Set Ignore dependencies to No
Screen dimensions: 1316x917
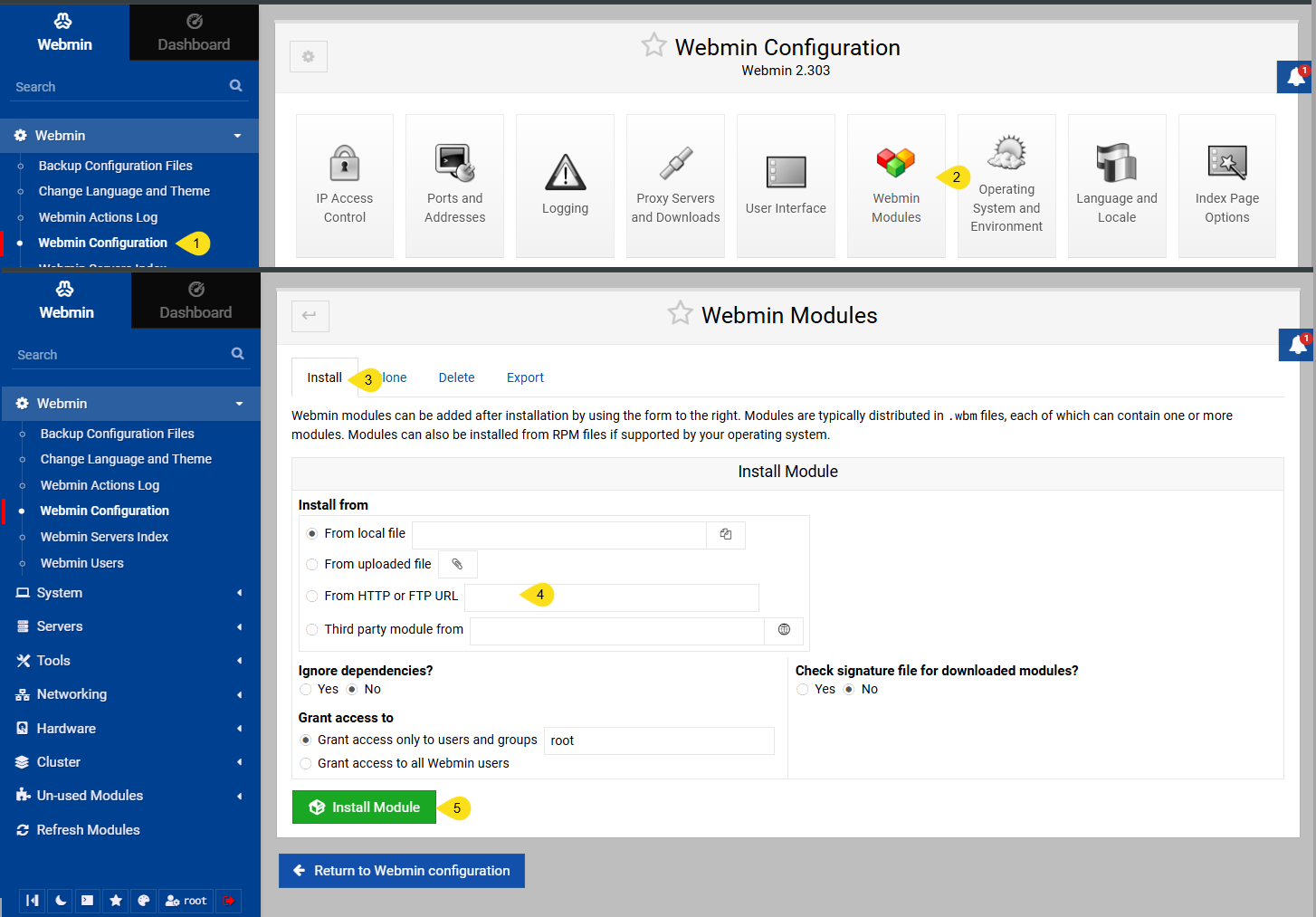352,690
